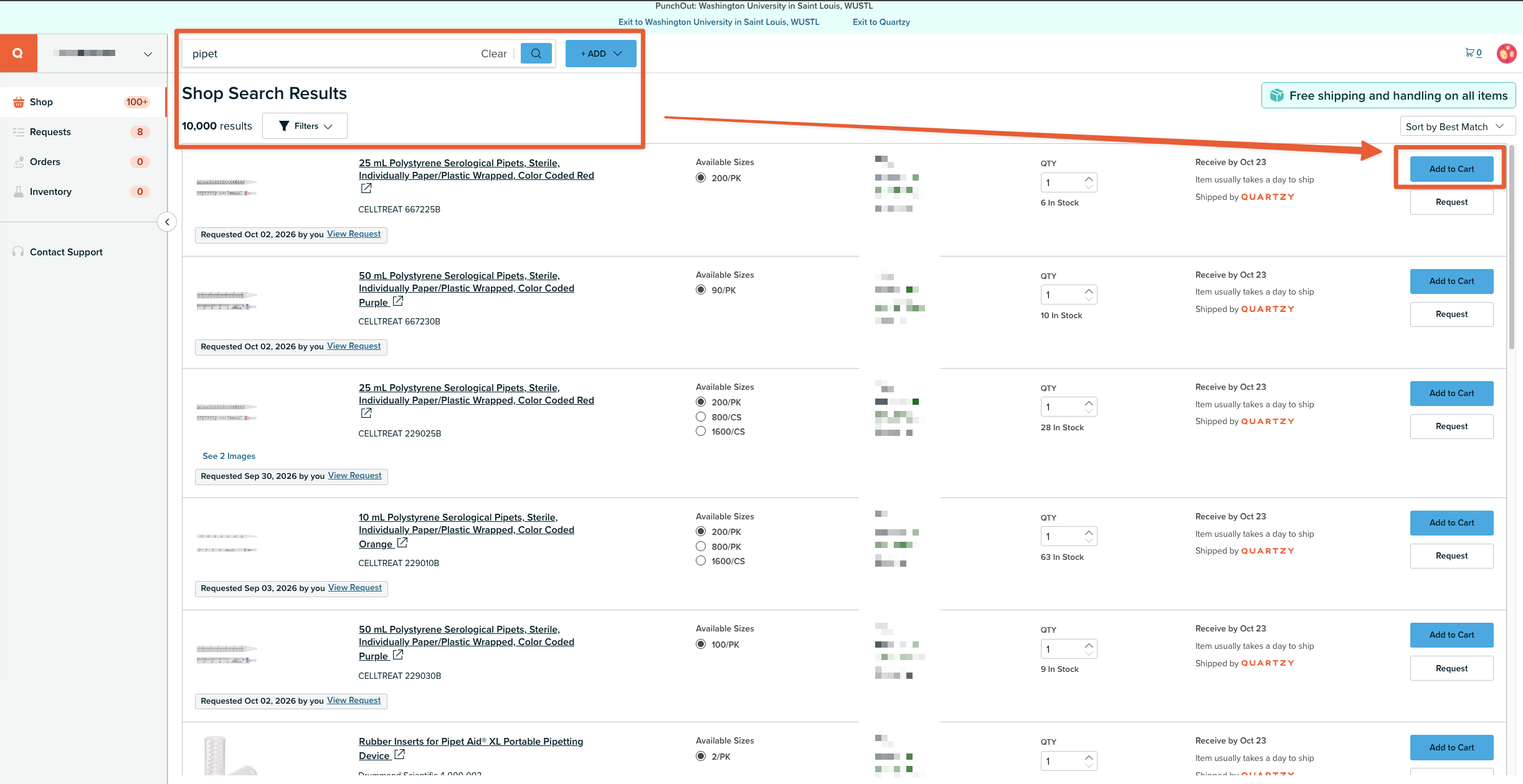Open the + ADD dropdown
Image resolution: width=1523 pixels, height=784 pixels.
click(601, 54)
